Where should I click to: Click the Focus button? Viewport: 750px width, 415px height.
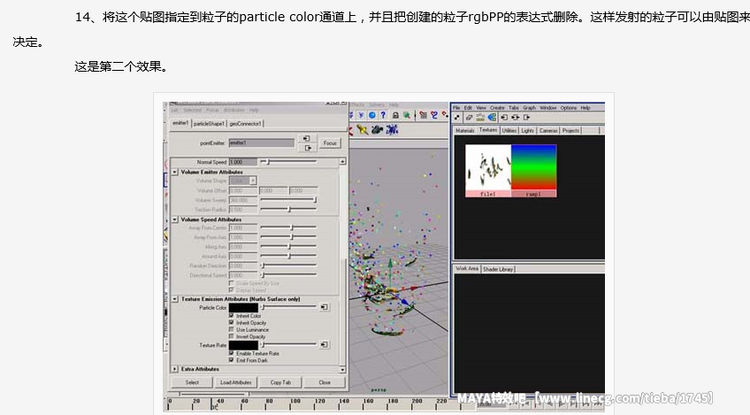click(x=330, y=143)
